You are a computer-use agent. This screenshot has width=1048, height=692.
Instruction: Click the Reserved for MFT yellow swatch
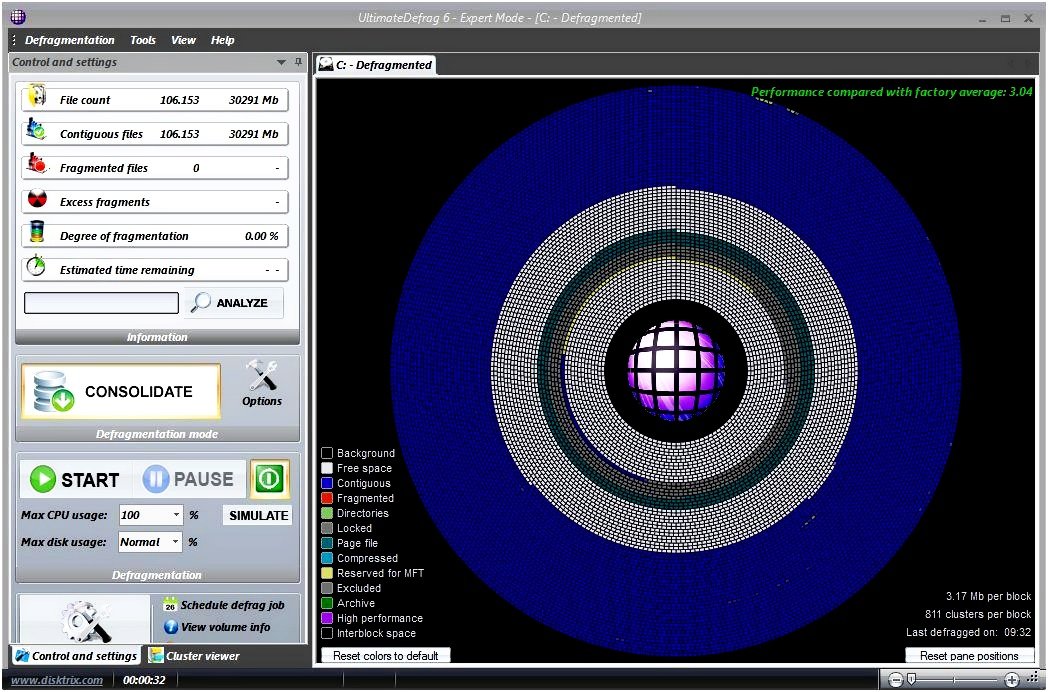click(x=327, y=574)
